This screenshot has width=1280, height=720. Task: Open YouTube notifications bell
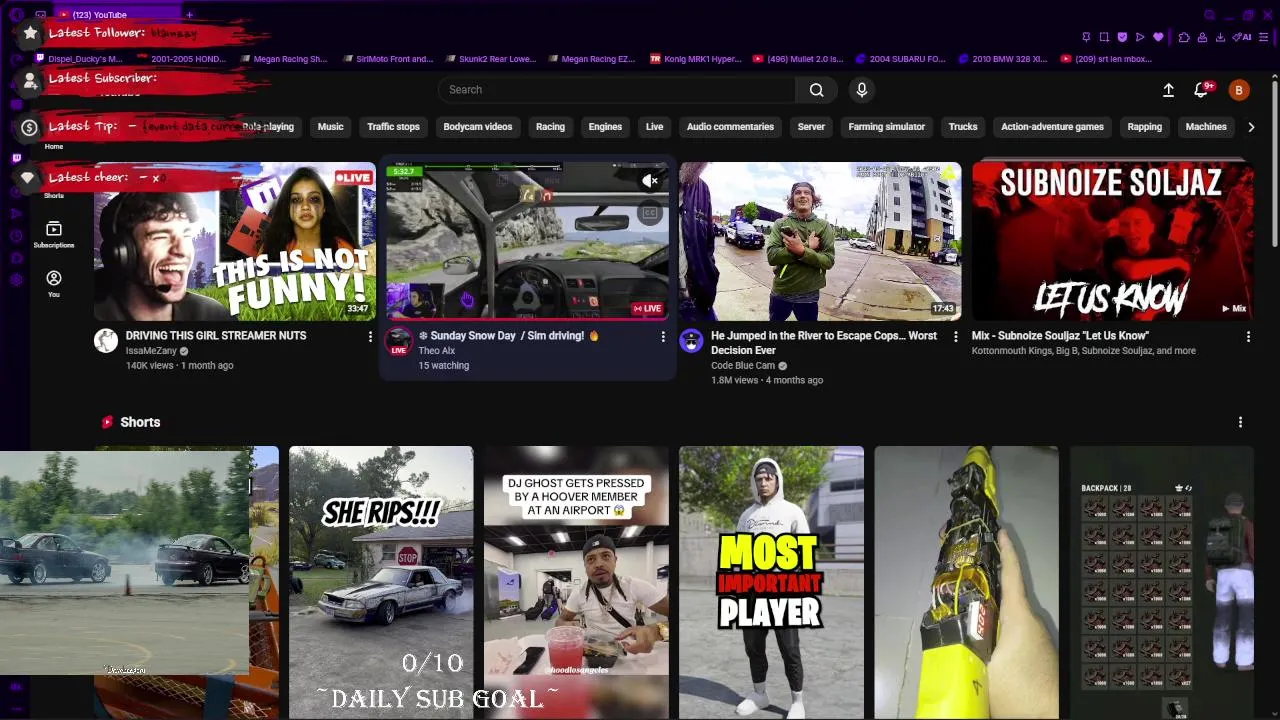click(x=1201, y=90)
